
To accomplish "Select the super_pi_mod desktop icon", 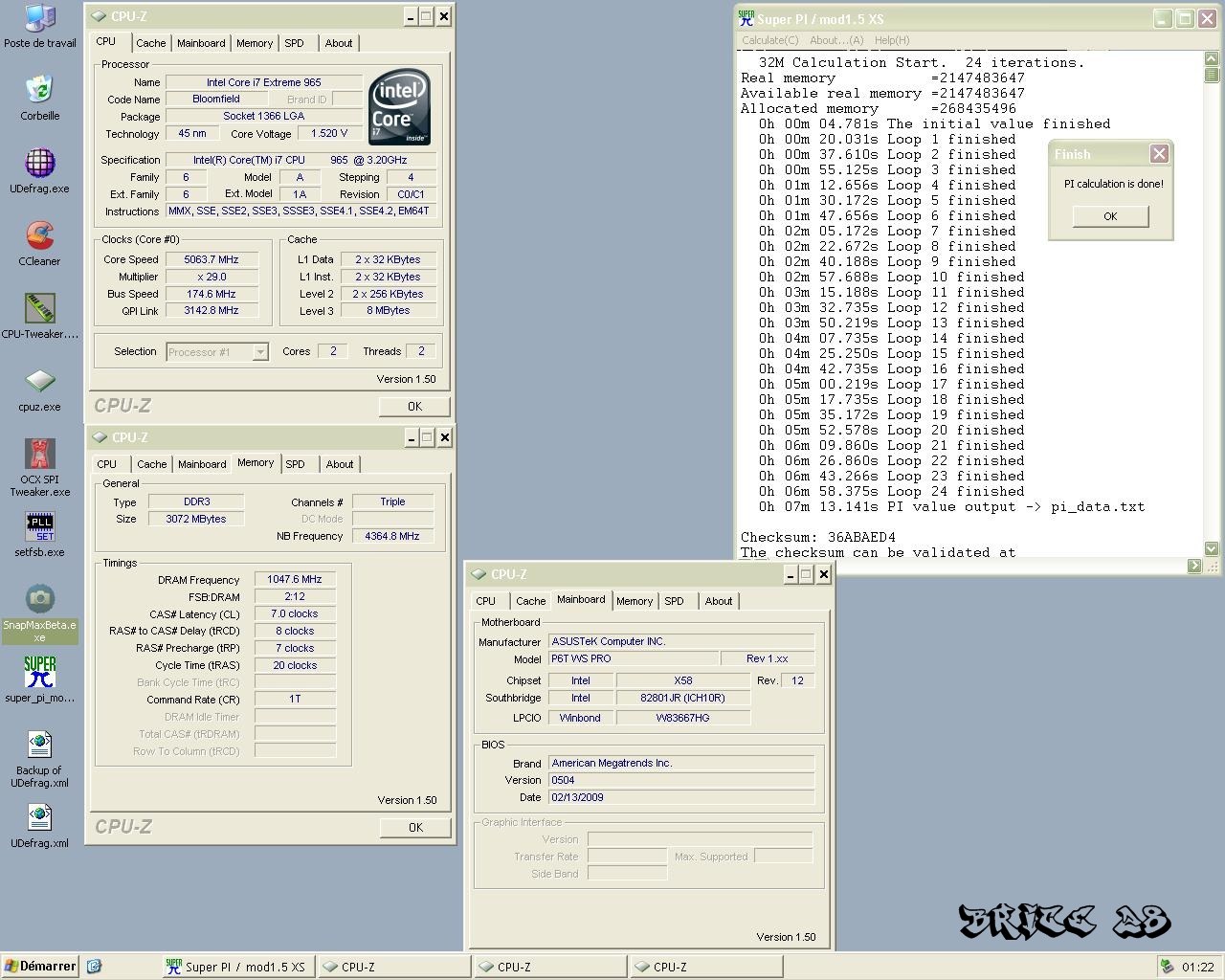I will click(39, 672).
